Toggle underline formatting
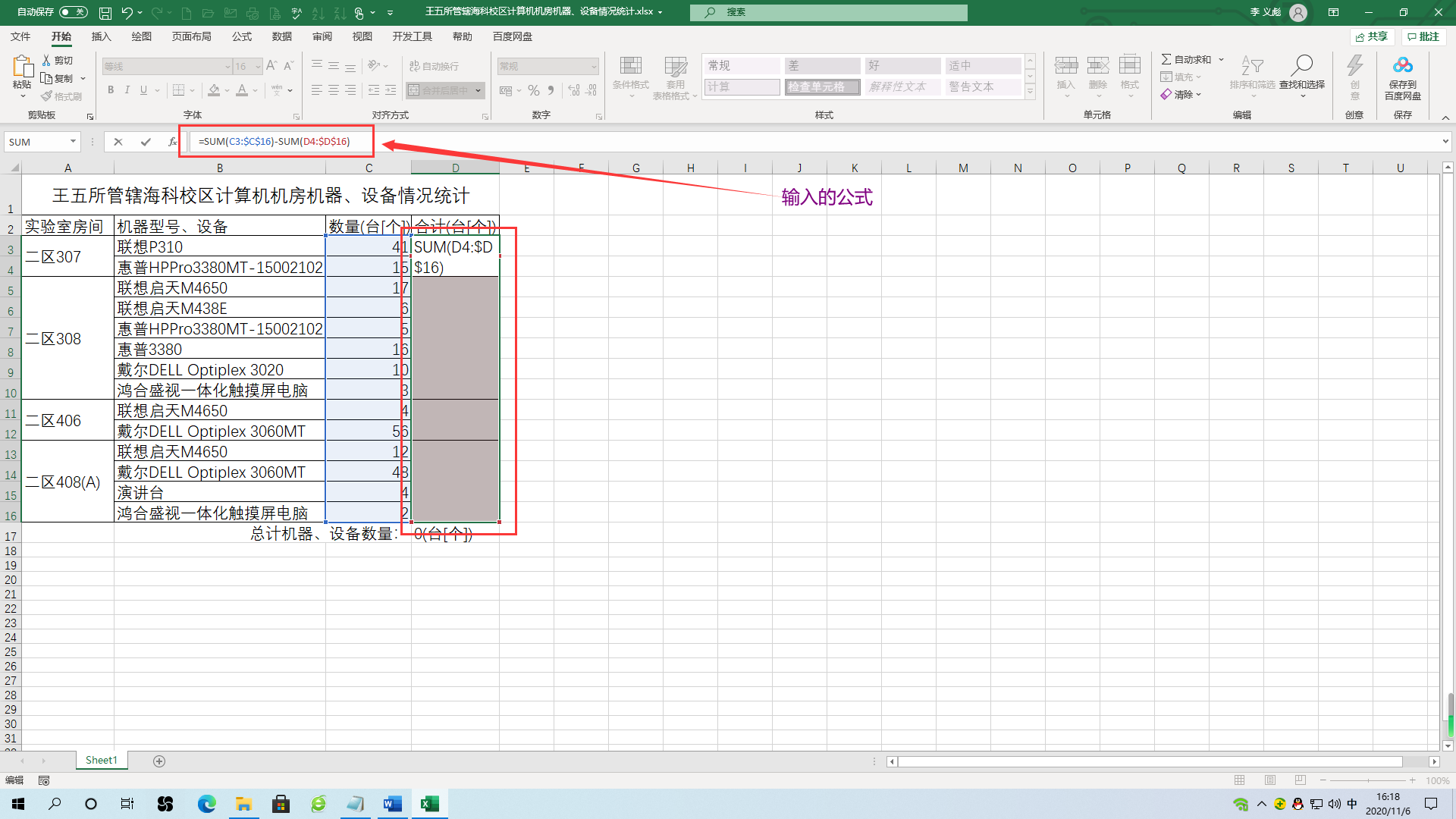 point(143,90)
